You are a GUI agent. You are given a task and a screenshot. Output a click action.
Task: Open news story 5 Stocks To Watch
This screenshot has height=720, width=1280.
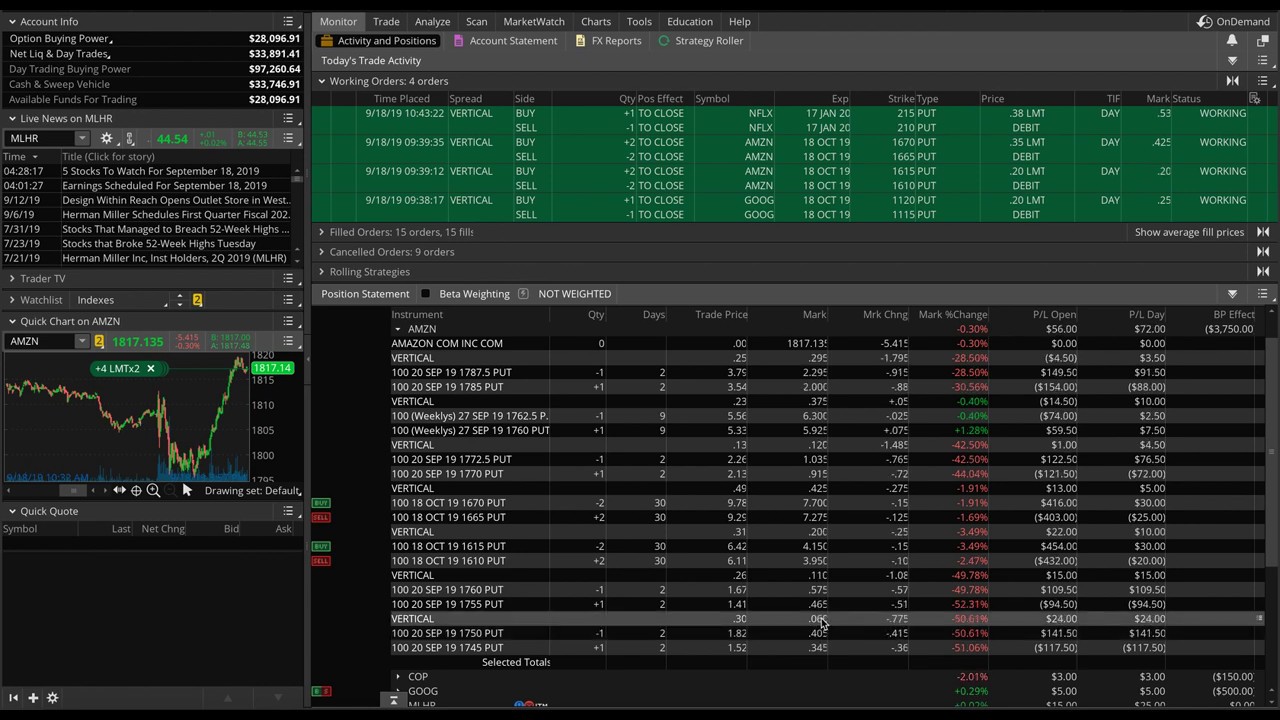(x=160, y=171)
